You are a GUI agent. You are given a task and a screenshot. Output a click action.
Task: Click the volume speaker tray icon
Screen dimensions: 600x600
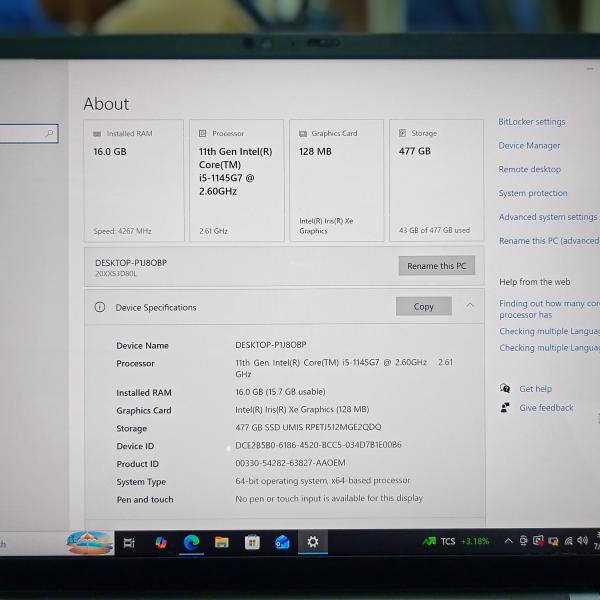[x=582, y=540]
